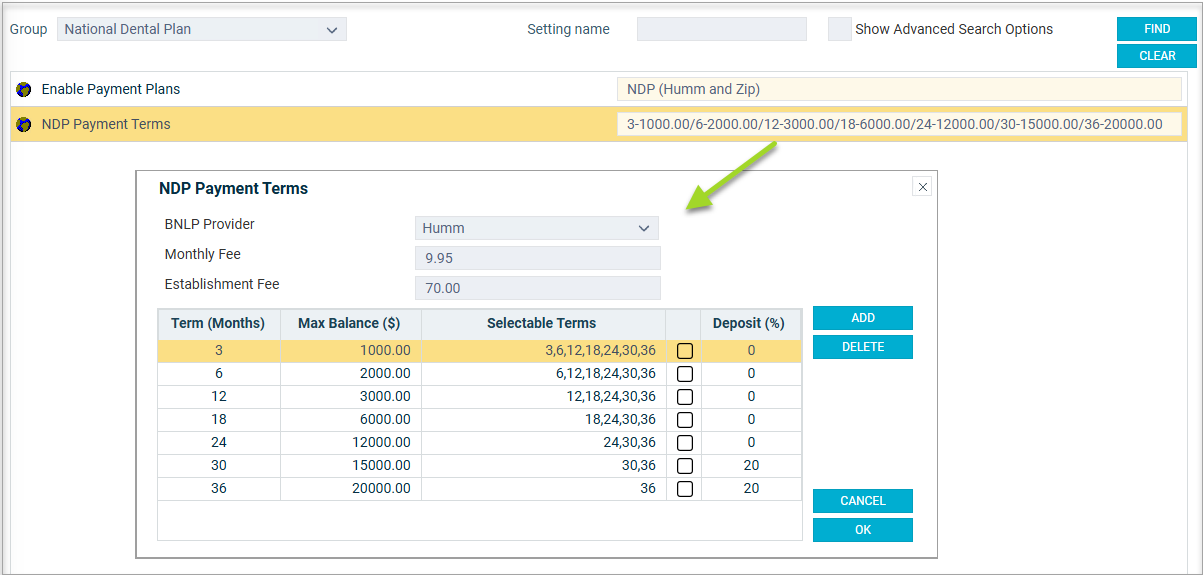The width and height of the screenshot is (1203, 575).
Task: Tick checkbox in the 18 month term row
Action: click(685, 420)
